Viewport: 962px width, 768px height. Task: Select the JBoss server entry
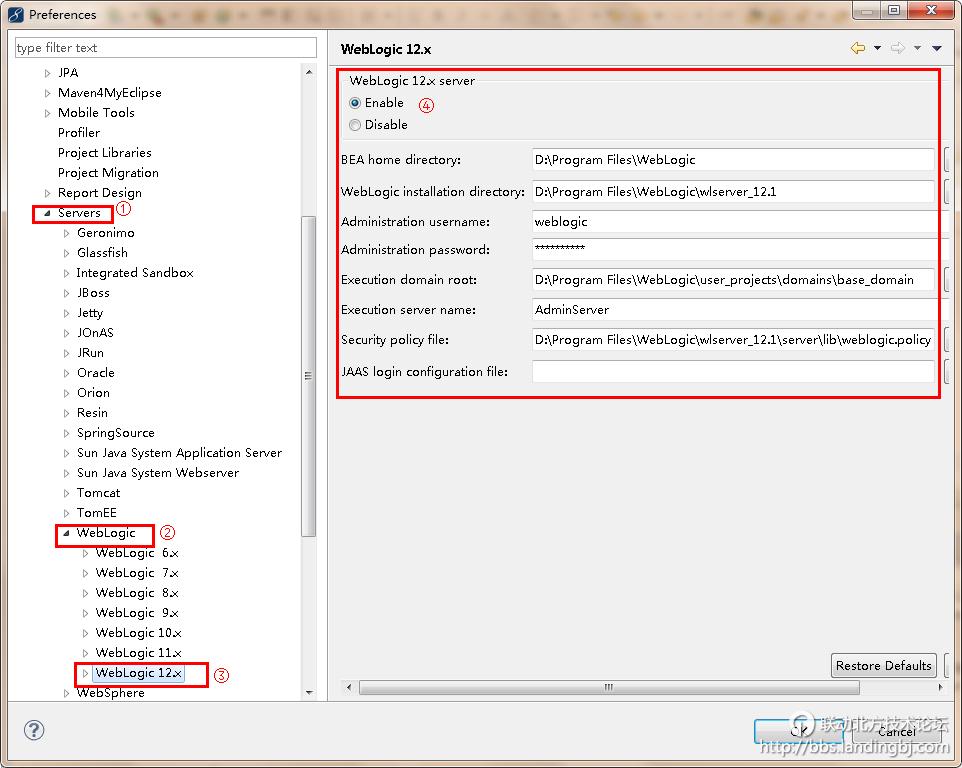click(x=93, y=293)
